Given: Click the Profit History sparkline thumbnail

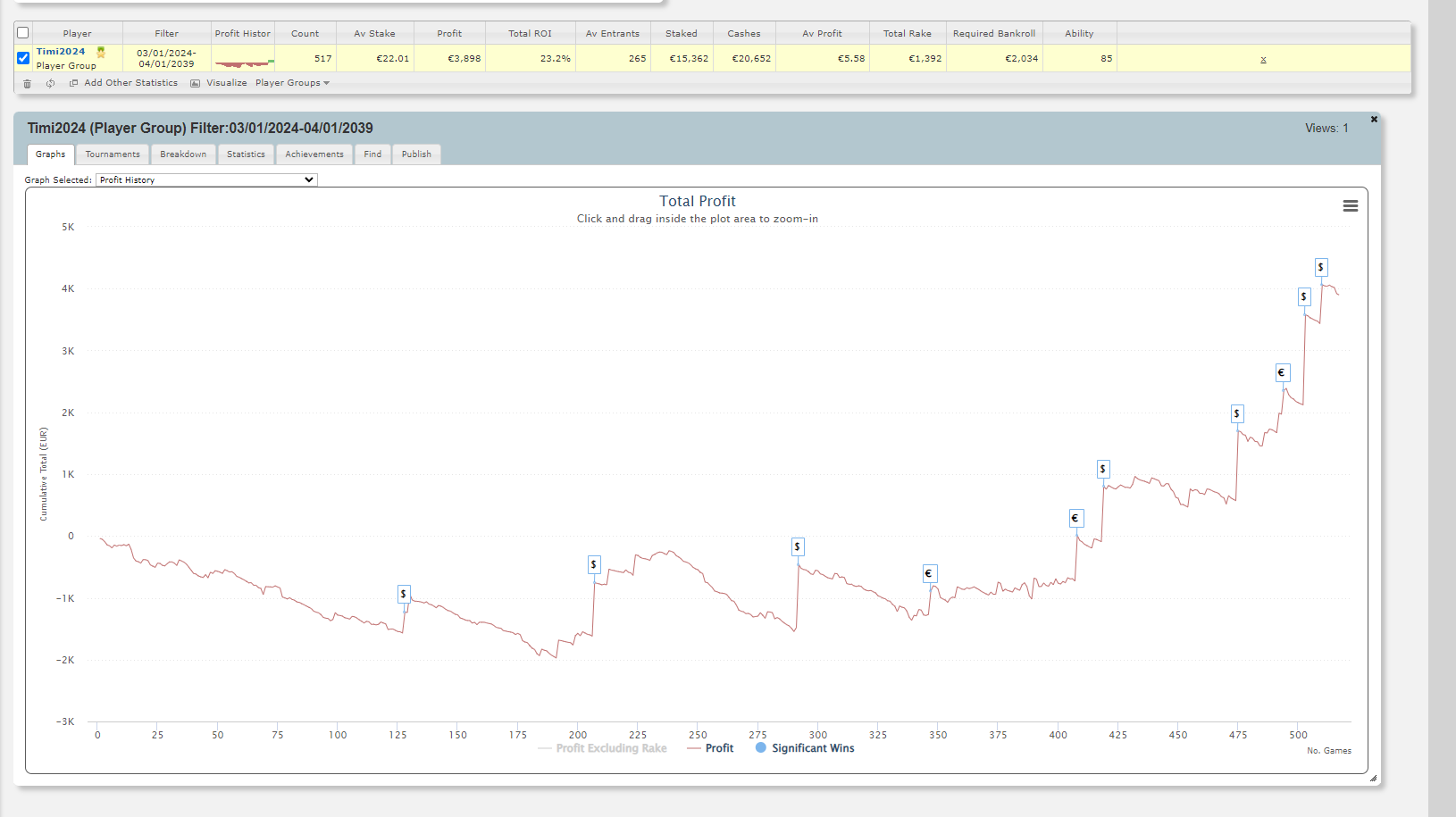Looking at the screenshot, I should click(x=243, y=61).
